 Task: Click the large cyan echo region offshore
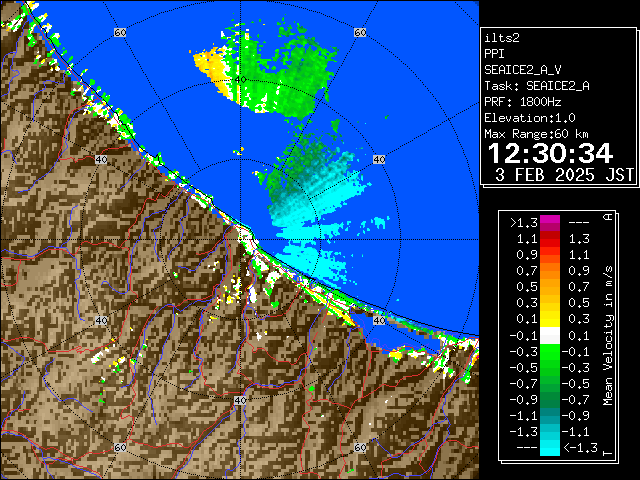pos(314,220)
